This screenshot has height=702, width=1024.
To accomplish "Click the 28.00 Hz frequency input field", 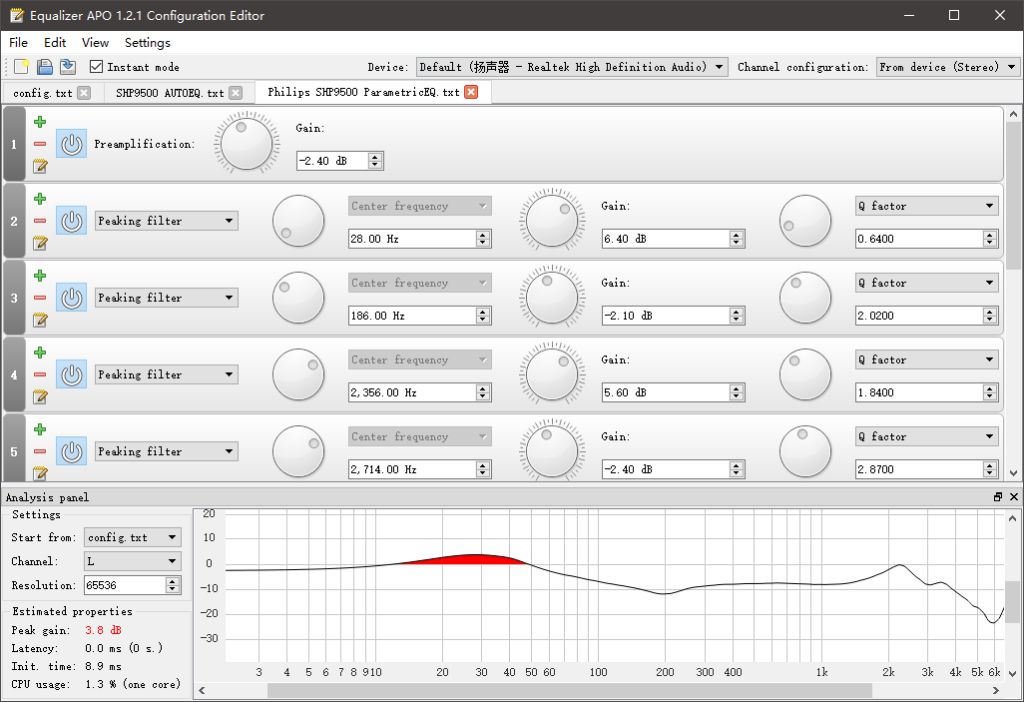I will [x=411, y=239].
